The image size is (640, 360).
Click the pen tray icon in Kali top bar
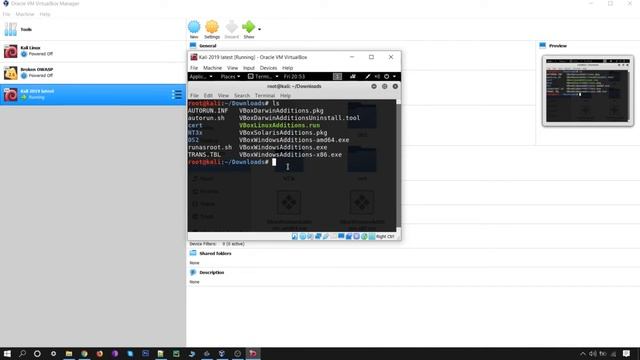click(x=368, y=76)
